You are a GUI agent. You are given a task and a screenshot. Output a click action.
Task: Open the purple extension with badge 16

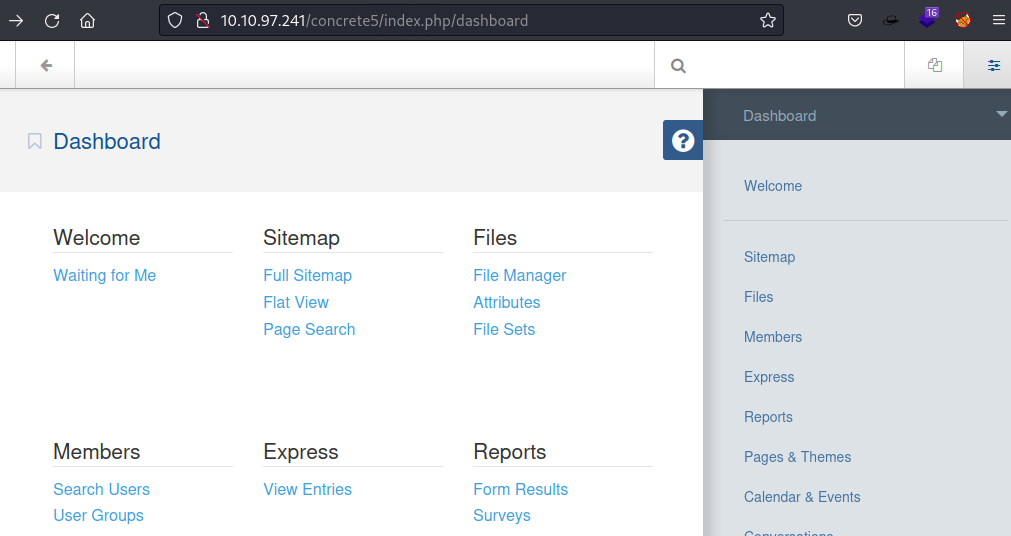point(929,18)
